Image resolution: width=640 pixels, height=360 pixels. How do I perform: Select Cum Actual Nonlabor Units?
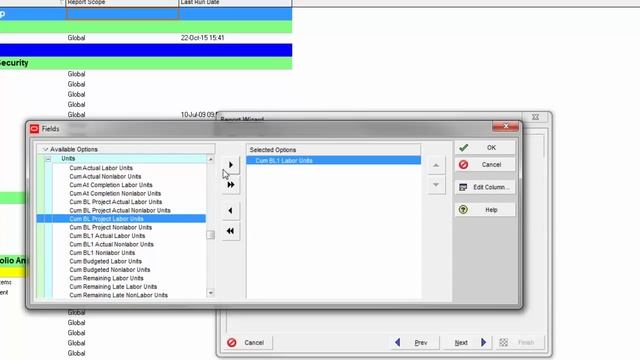[x=105, y=176]
